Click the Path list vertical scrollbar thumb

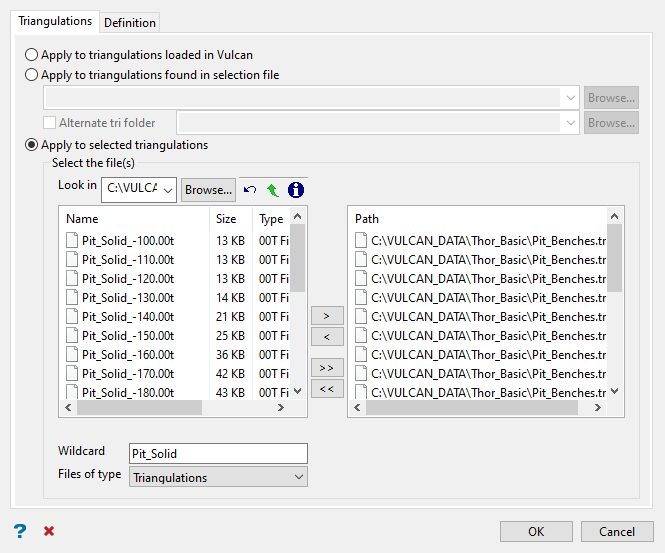pos(614,258)
